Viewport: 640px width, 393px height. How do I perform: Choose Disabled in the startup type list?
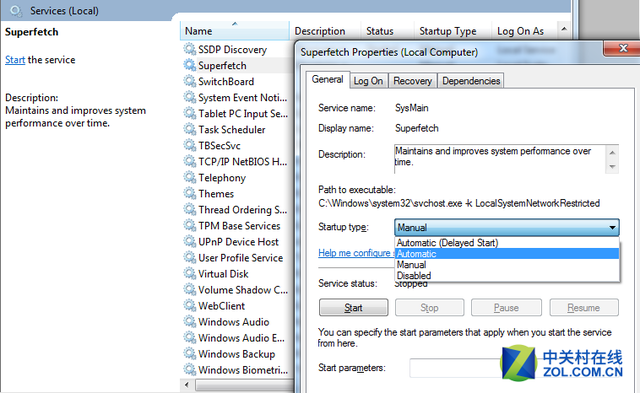click(x=507, y=275)
